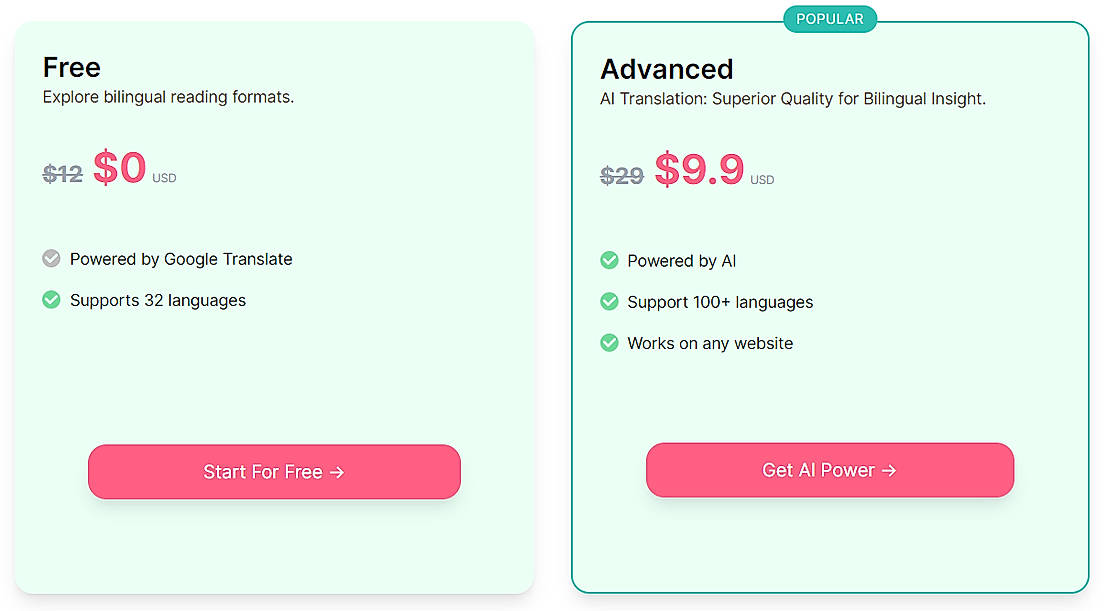
Task: Click the Powered by Google Translate text
Action: (181, 259)
